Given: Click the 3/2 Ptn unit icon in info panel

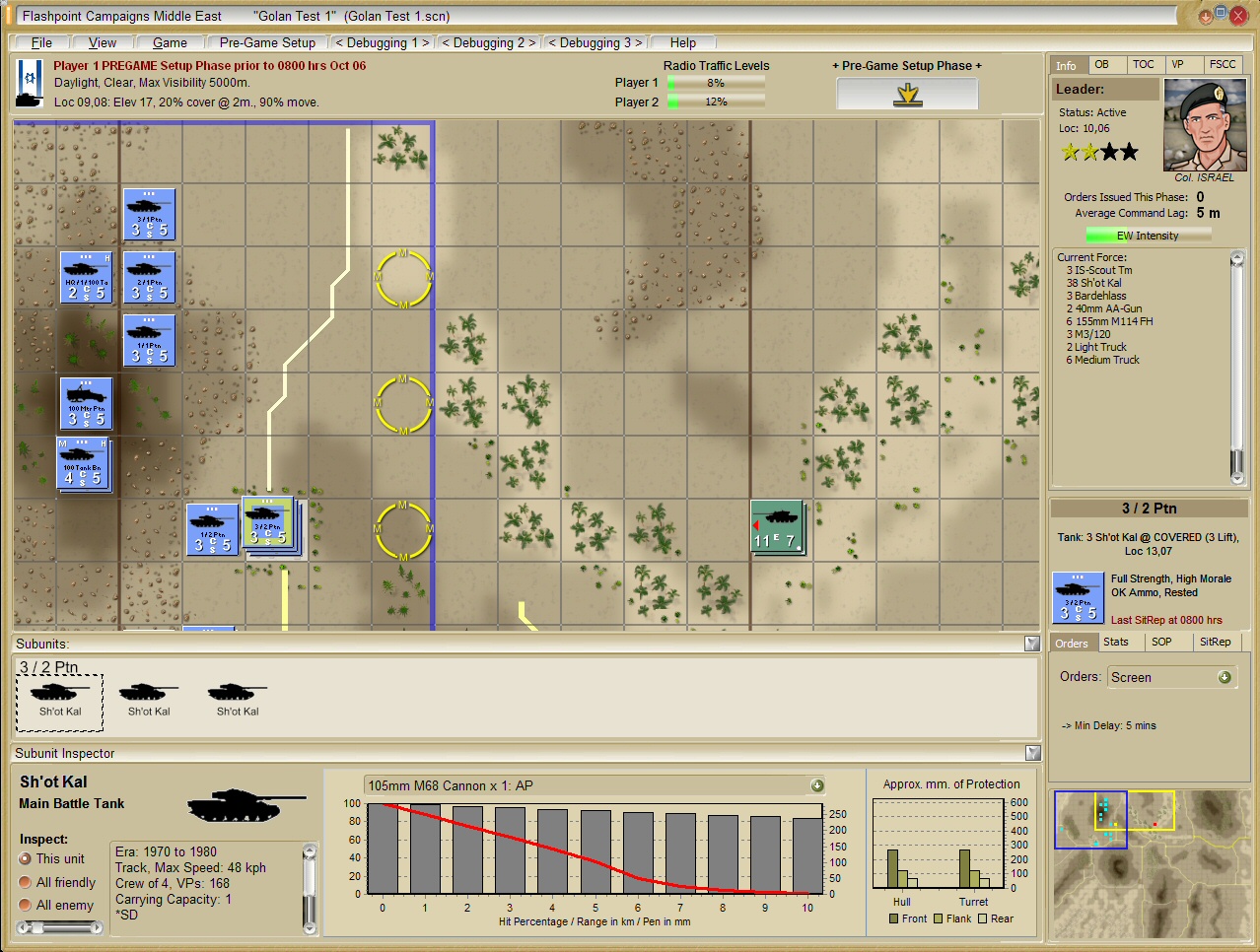Looking at the screenshot, I should [x=1078, y=597].
